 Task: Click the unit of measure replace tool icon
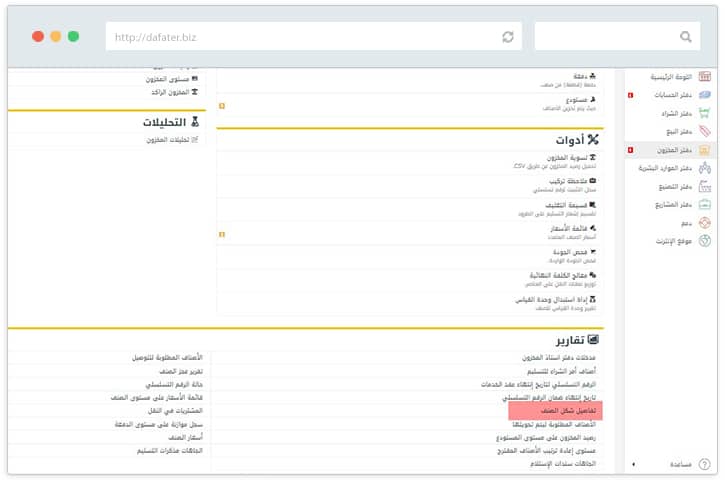[x=593, y=299]
